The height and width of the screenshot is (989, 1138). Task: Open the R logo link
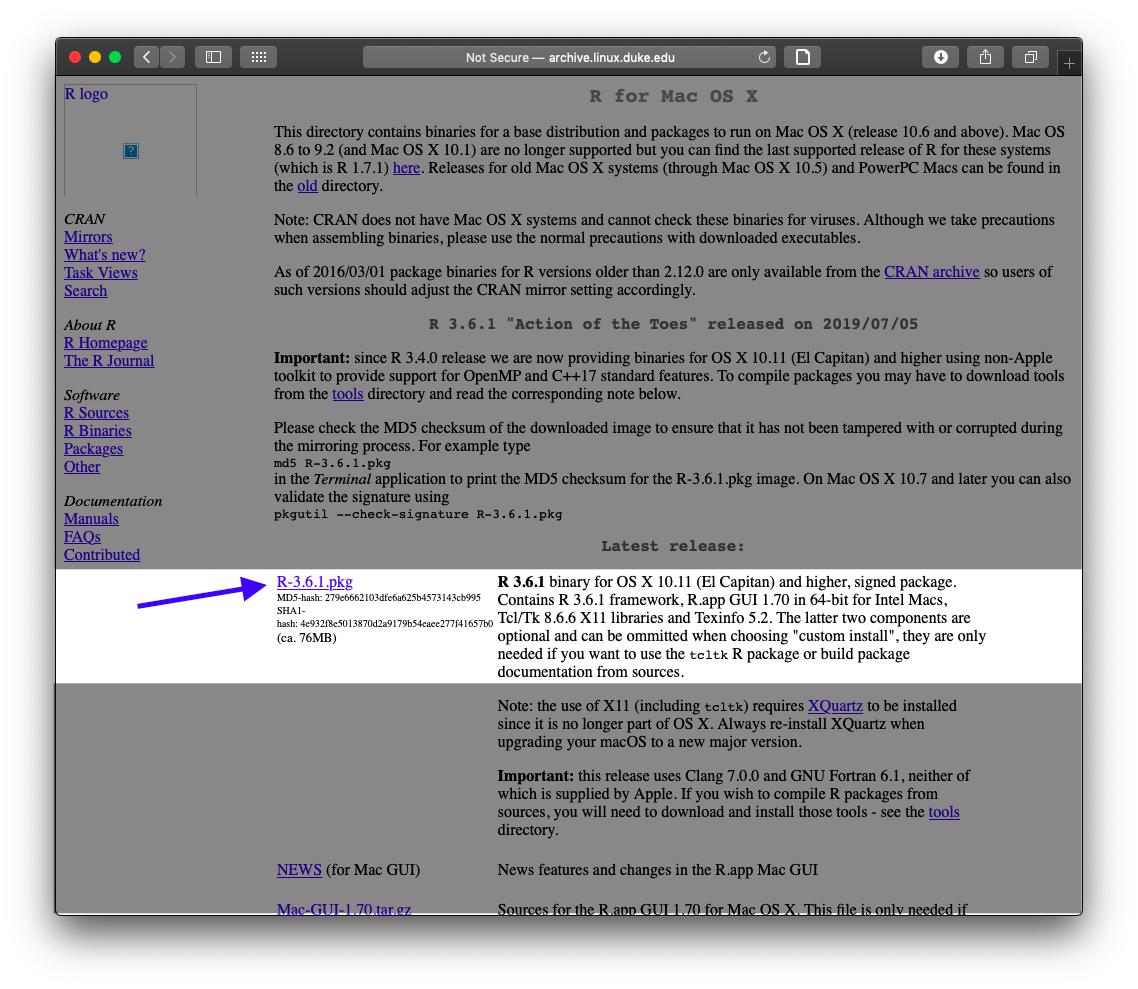(86, 94)
